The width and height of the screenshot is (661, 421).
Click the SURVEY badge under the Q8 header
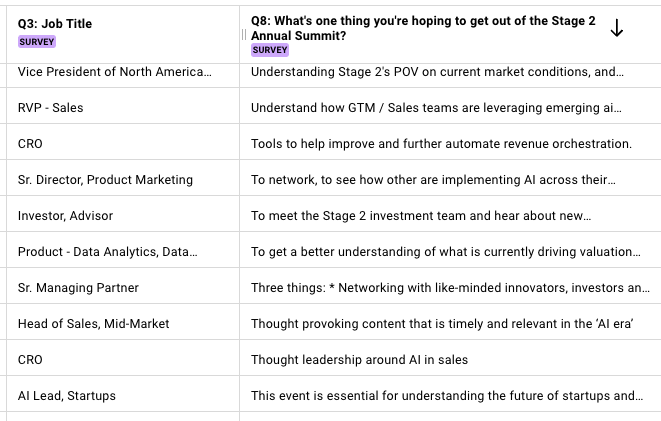270,50
